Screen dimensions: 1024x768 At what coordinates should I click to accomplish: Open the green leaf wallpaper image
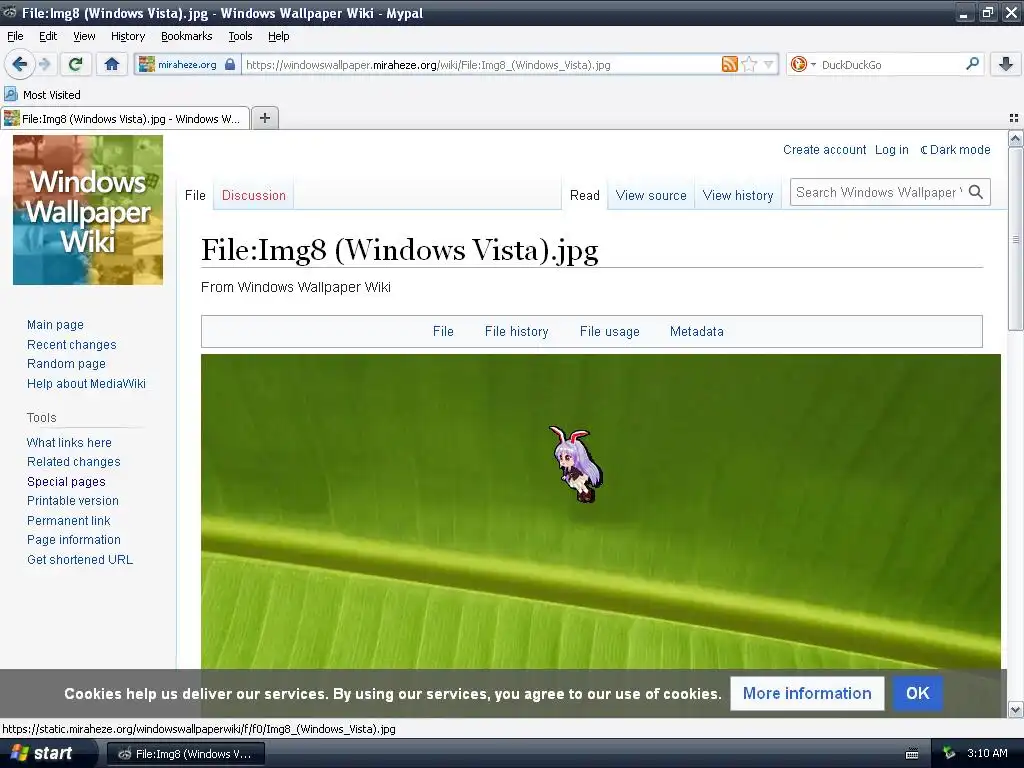tap(600, 511)
